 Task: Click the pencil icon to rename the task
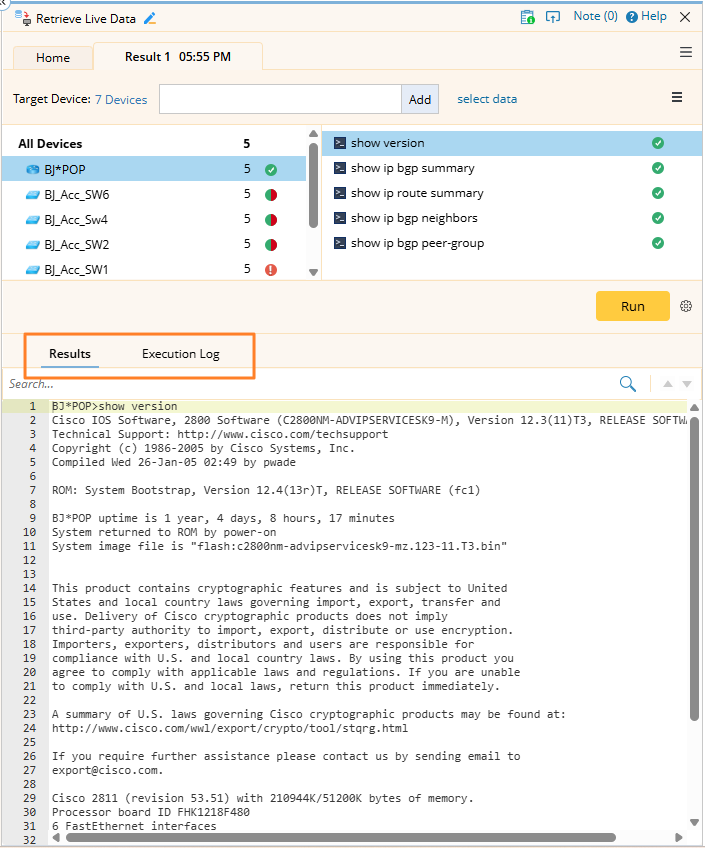pyautogui.click(x=151, y=18)
